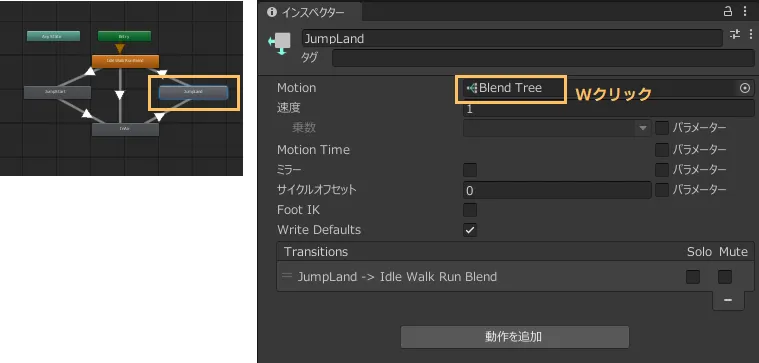Click the Motion Time label
The image size is (759, 363).
point(313,150)
